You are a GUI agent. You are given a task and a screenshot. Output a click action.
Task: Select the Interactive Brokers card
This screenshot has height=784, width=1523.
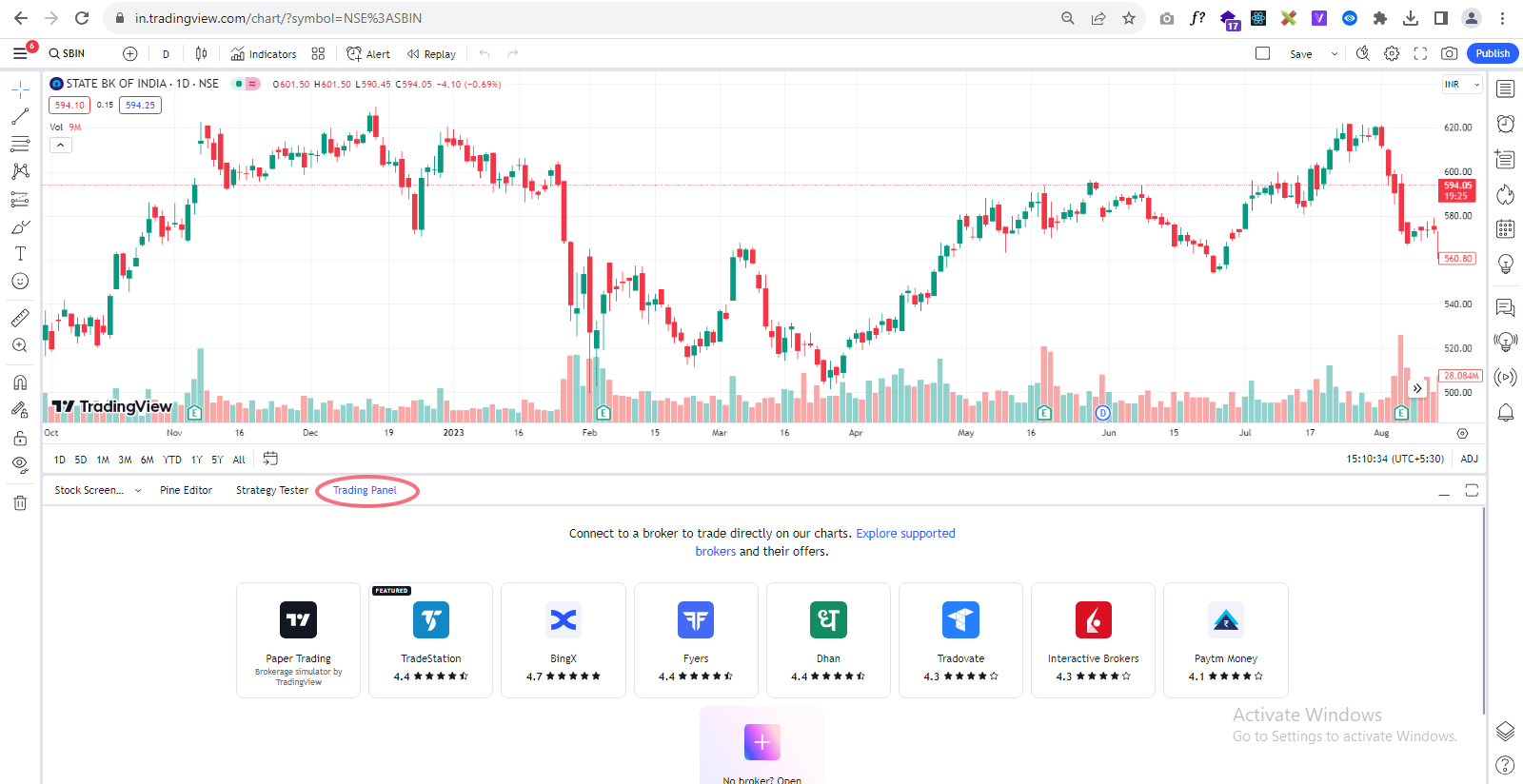(1093, 640)
